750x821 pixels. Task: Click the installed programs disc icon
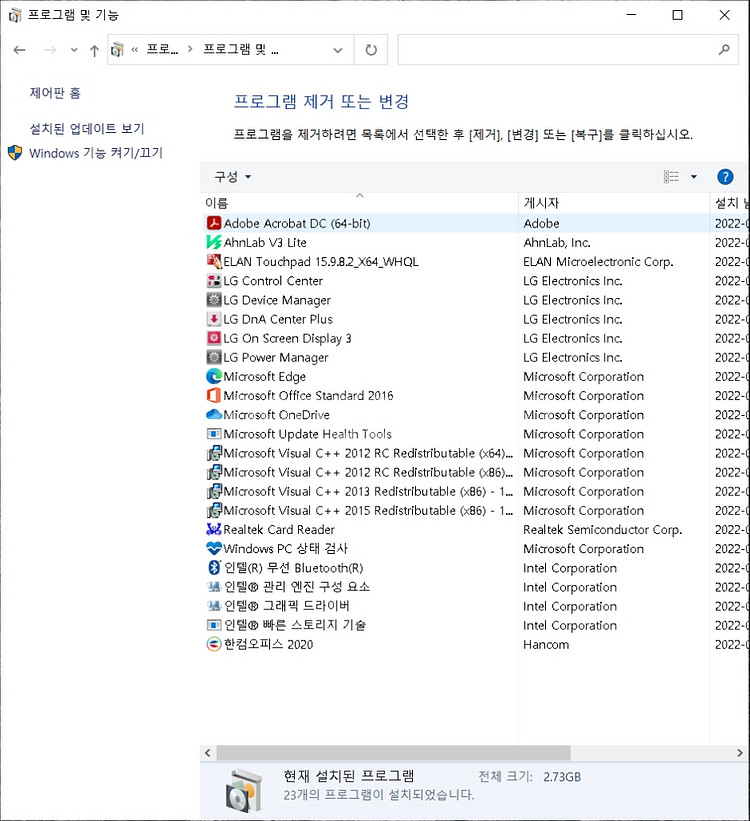click(243, 790)
